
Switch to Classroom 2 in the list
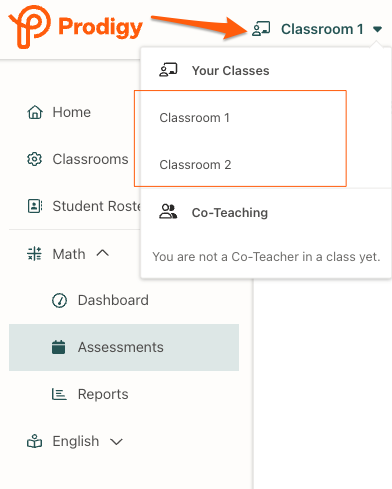coord(195,165)
